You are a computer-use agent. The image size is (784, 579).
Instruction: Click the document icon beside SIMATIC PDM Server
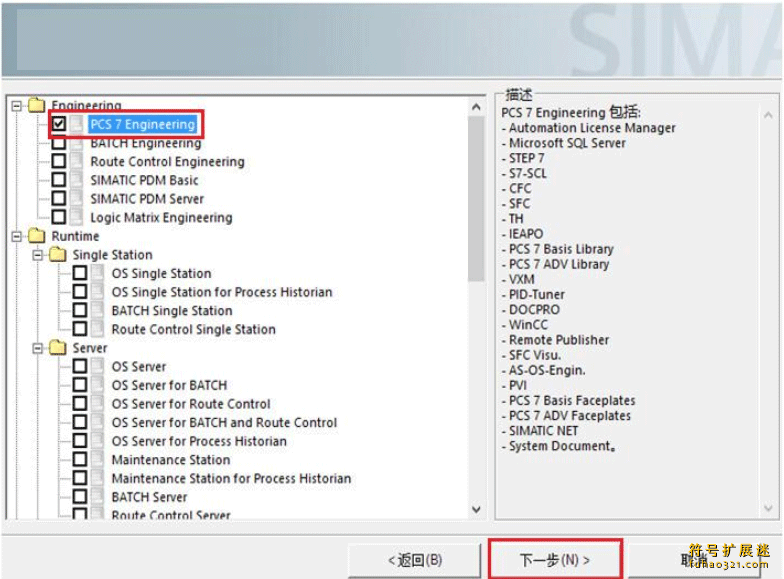[76, 198]
